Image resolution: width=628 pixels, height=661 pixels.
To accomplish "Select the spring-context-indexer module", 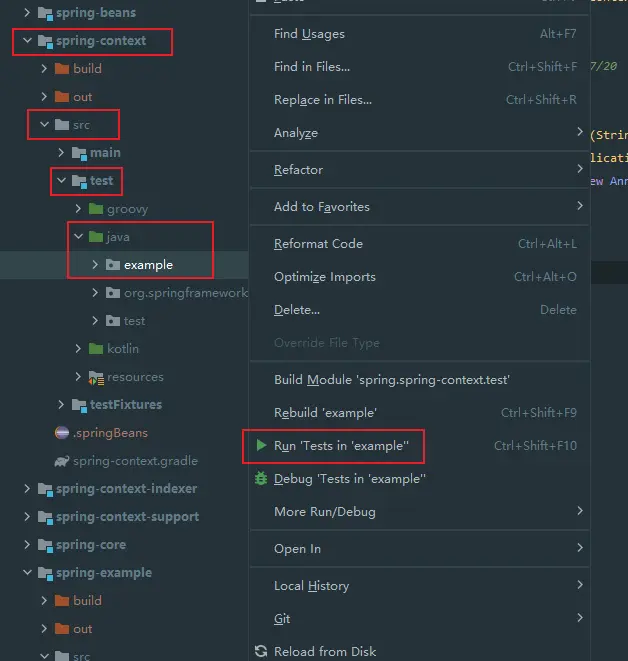I will point(127,489).
